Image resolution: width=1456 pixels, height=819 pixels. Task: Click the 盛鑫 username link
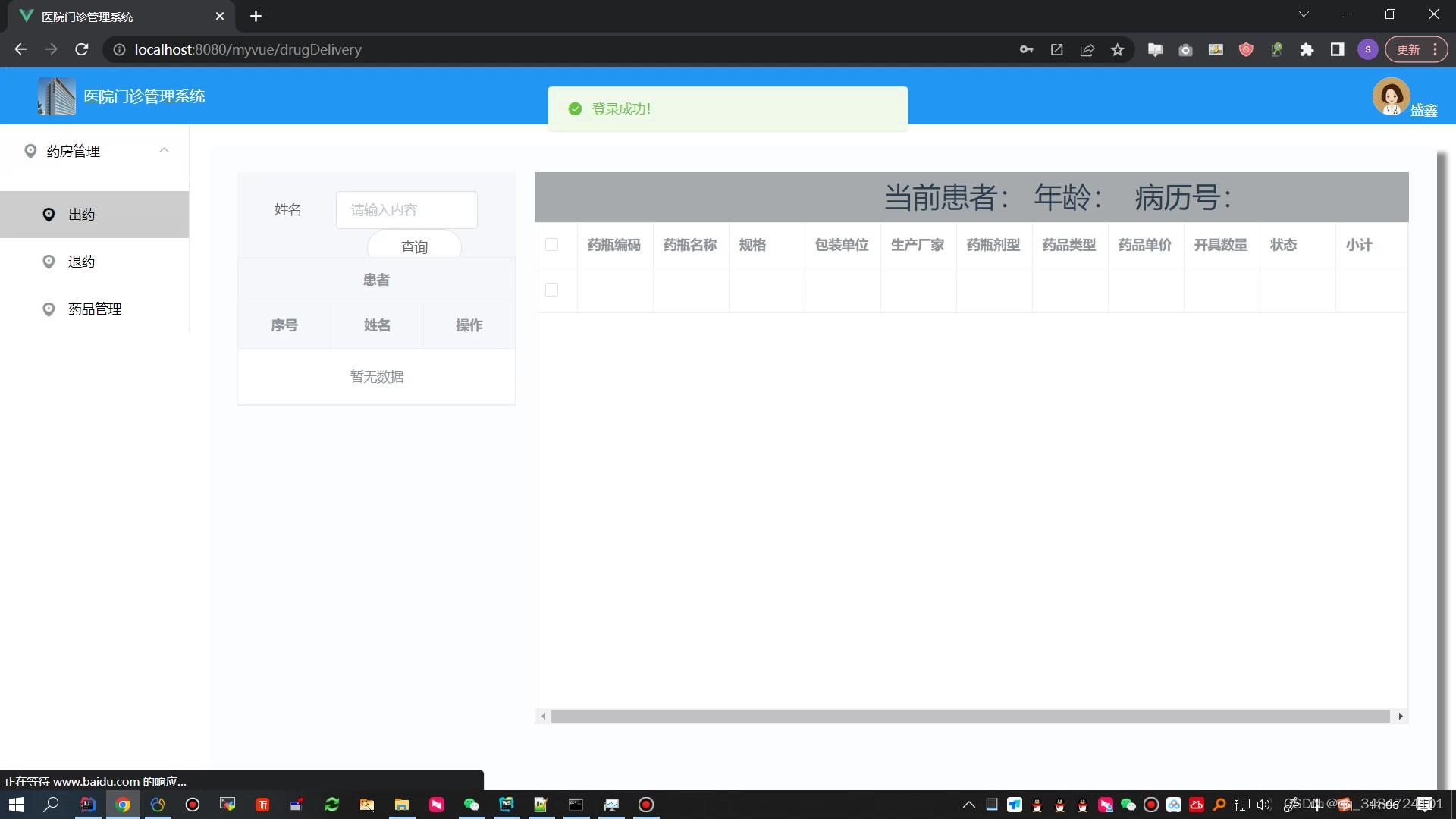click(1423, 111)
